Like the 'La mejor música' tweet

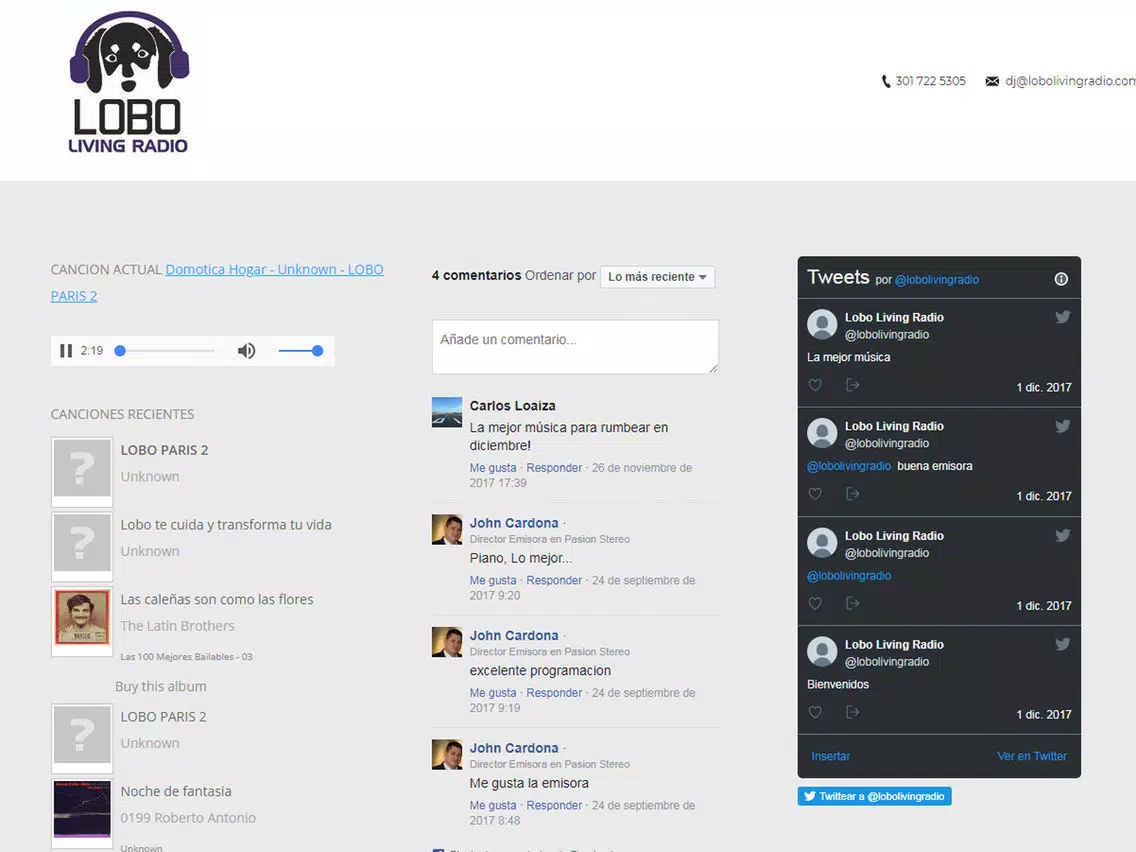815,385
